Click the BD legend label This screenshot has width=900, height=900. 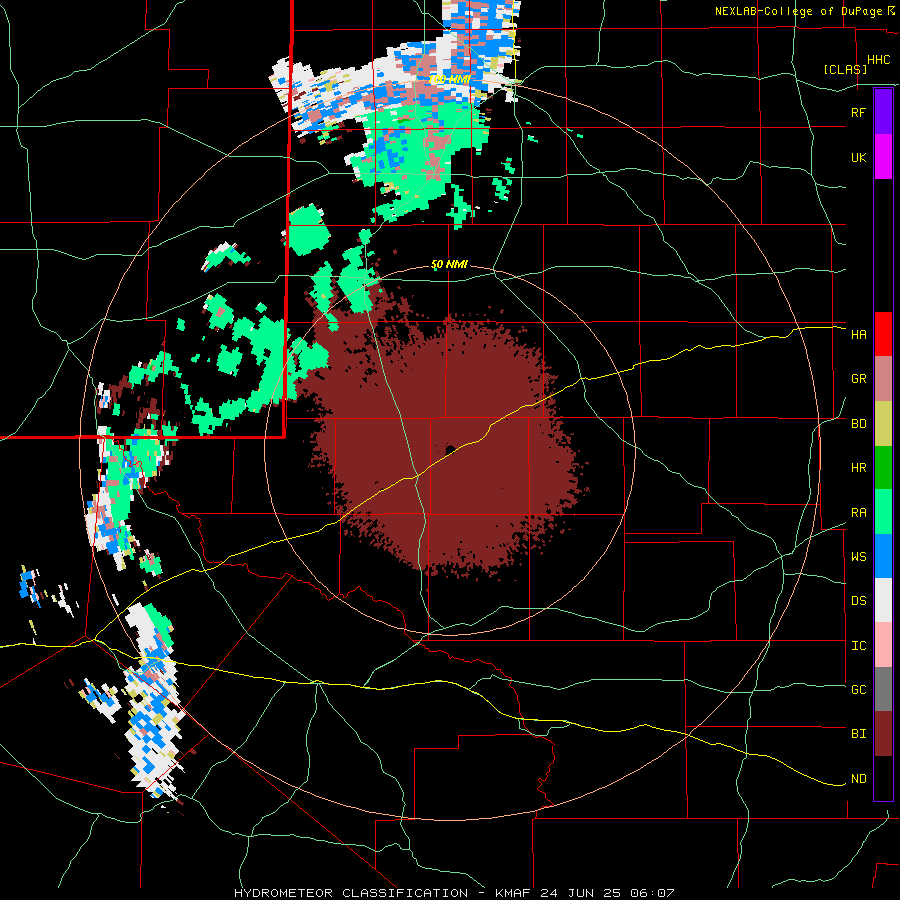[858, 424]
